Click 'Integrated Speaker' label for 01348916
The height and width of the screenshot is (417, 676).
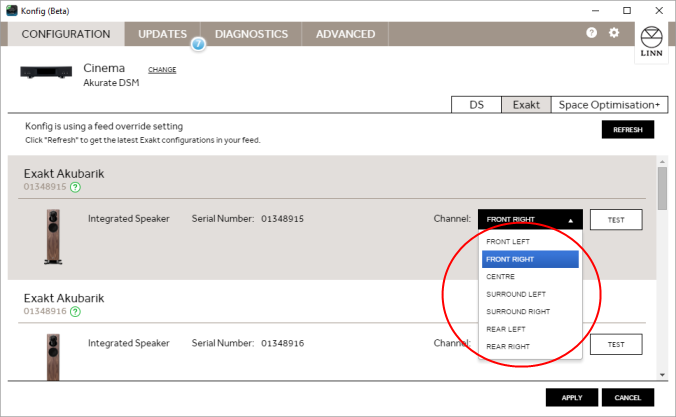click(x=128, y=343)
